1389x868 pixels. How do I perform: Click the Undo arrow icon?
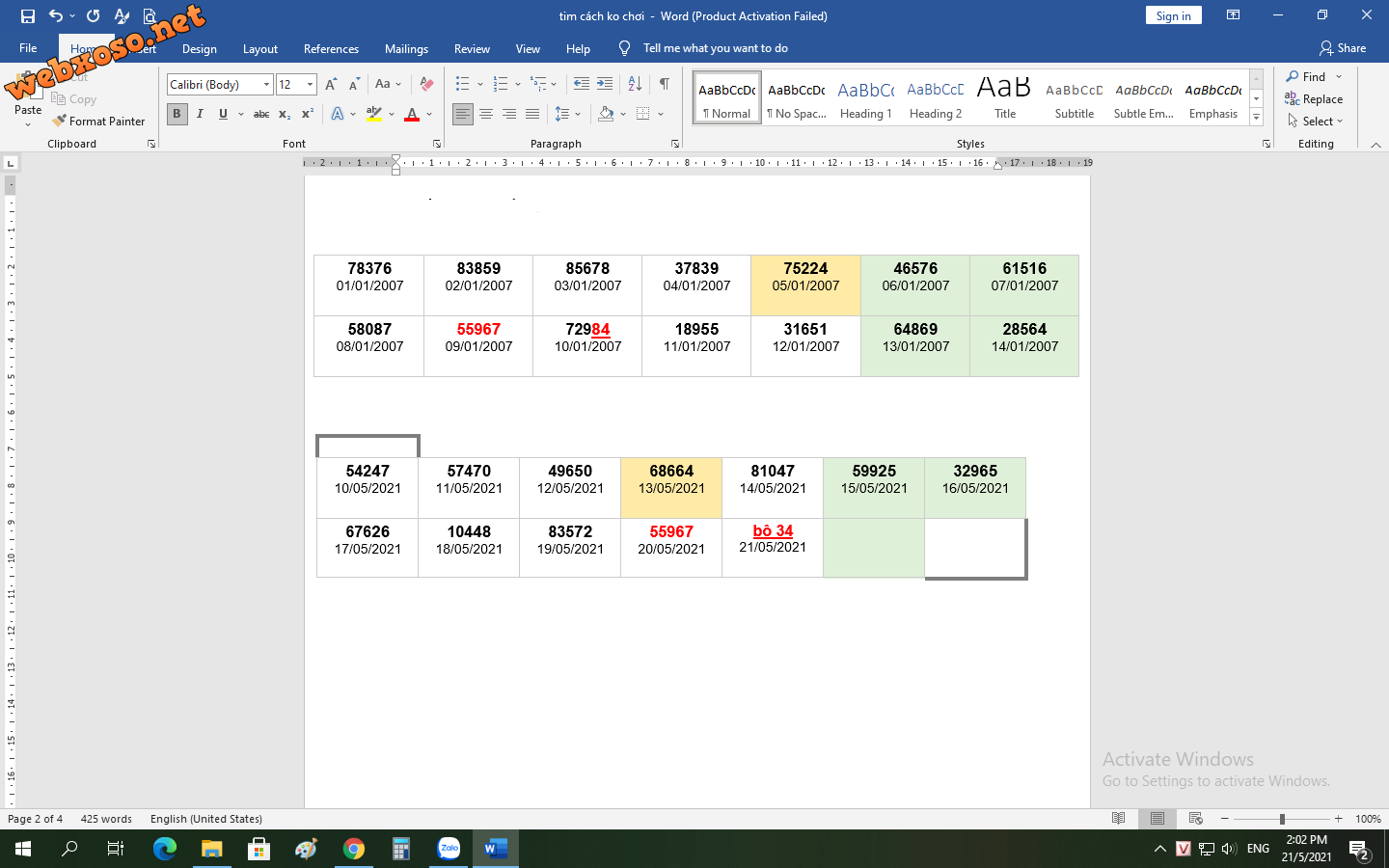click(56, 15)
